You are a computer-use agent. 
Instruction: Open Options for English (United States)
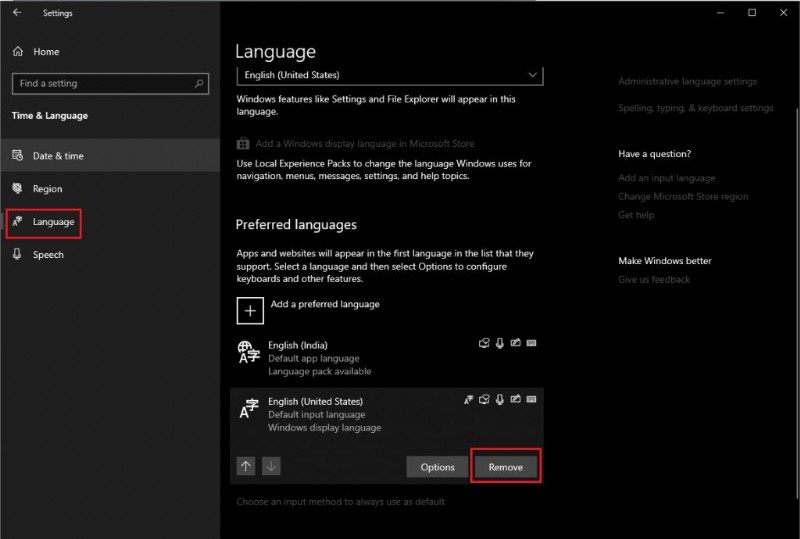click(437, 467)
